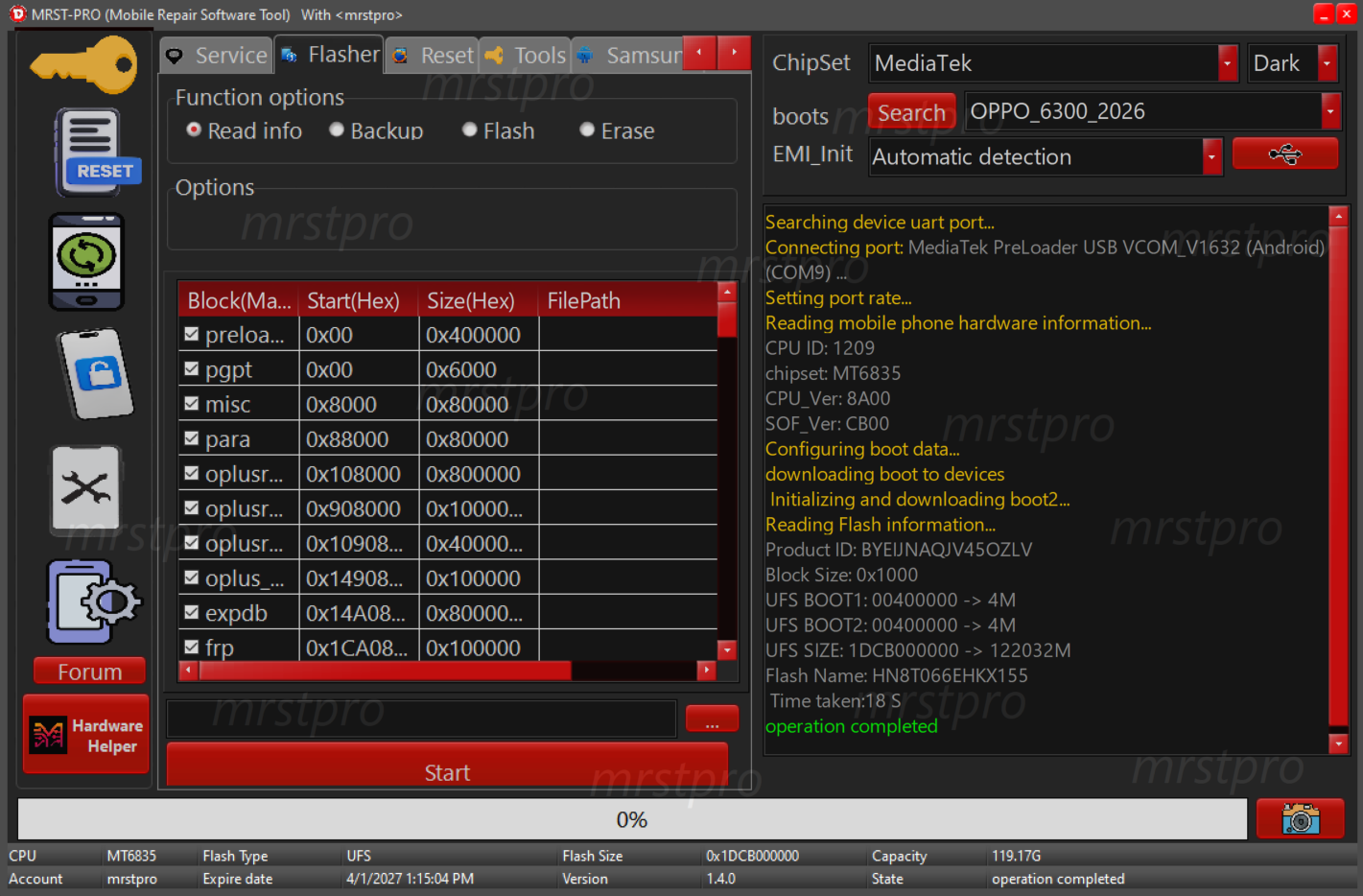Open the Dark theme dropdown
Viewport: 1363px width, 896px height.
[x=1328, y=63]
